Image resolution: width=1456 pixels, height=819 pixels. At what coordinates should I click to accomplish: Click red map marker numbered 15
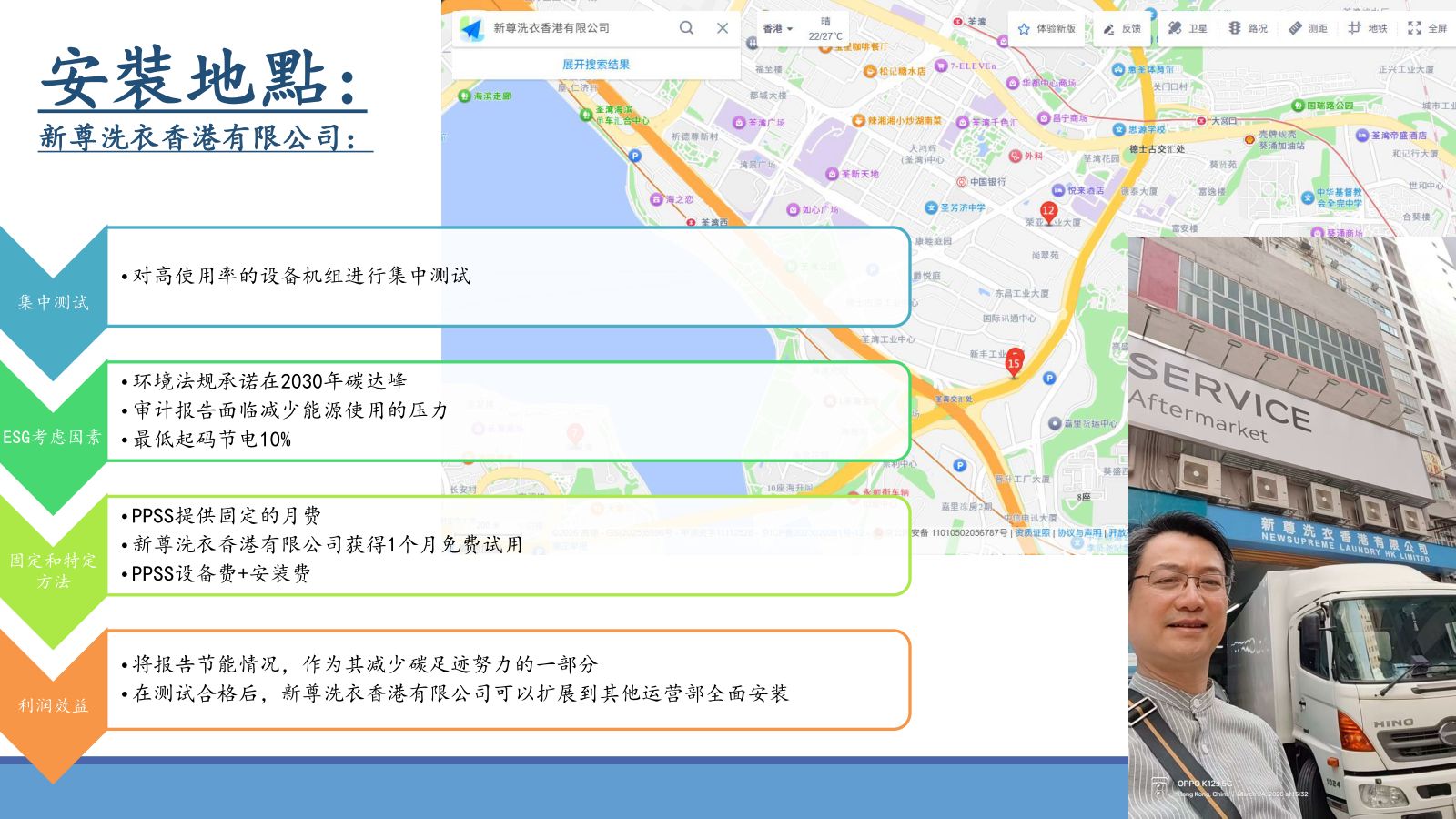point(1014,362)
